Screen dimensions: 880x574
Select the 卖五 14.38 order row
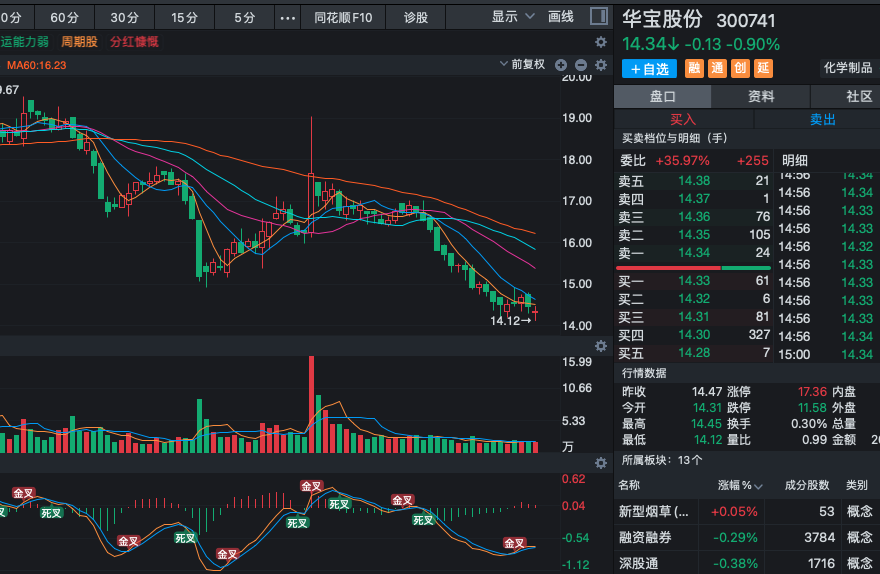click(x=694, y=181)
